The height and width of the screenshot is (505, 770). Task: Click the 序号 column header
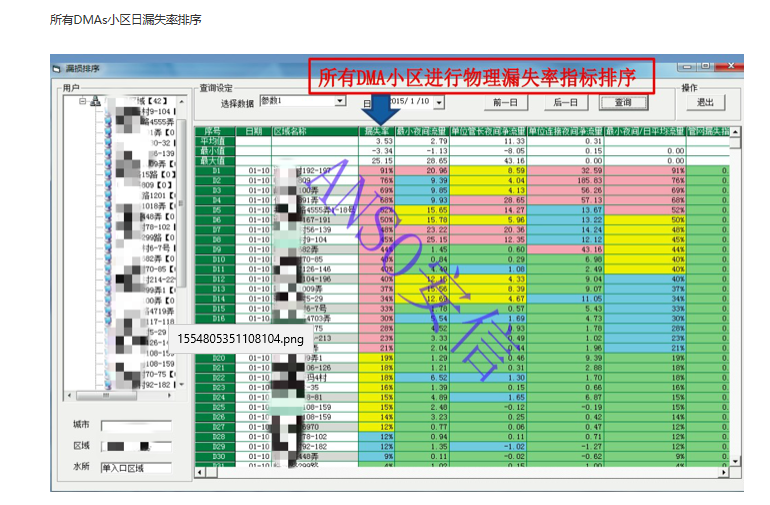pyautogui.click(x=215, y=131)
